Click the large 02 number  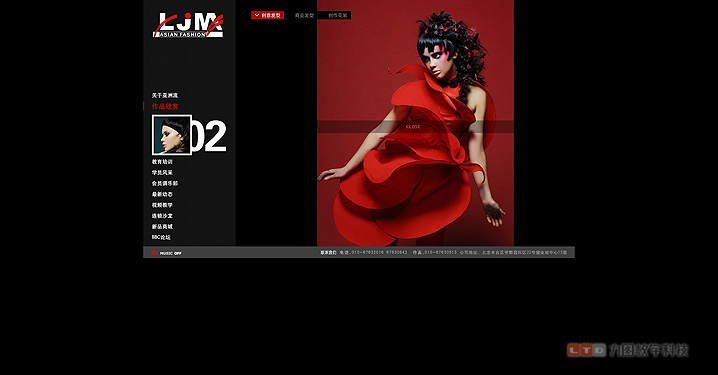(209, 136)
